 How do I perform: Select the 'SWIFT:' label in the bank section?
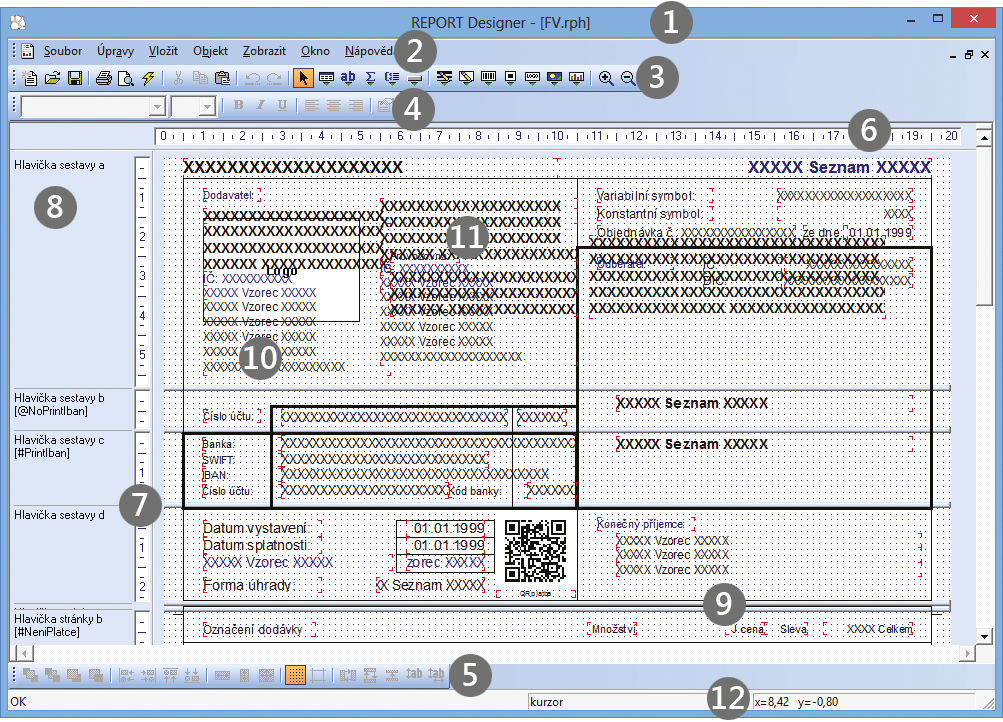pyautogui.click(x=218, y=460)
